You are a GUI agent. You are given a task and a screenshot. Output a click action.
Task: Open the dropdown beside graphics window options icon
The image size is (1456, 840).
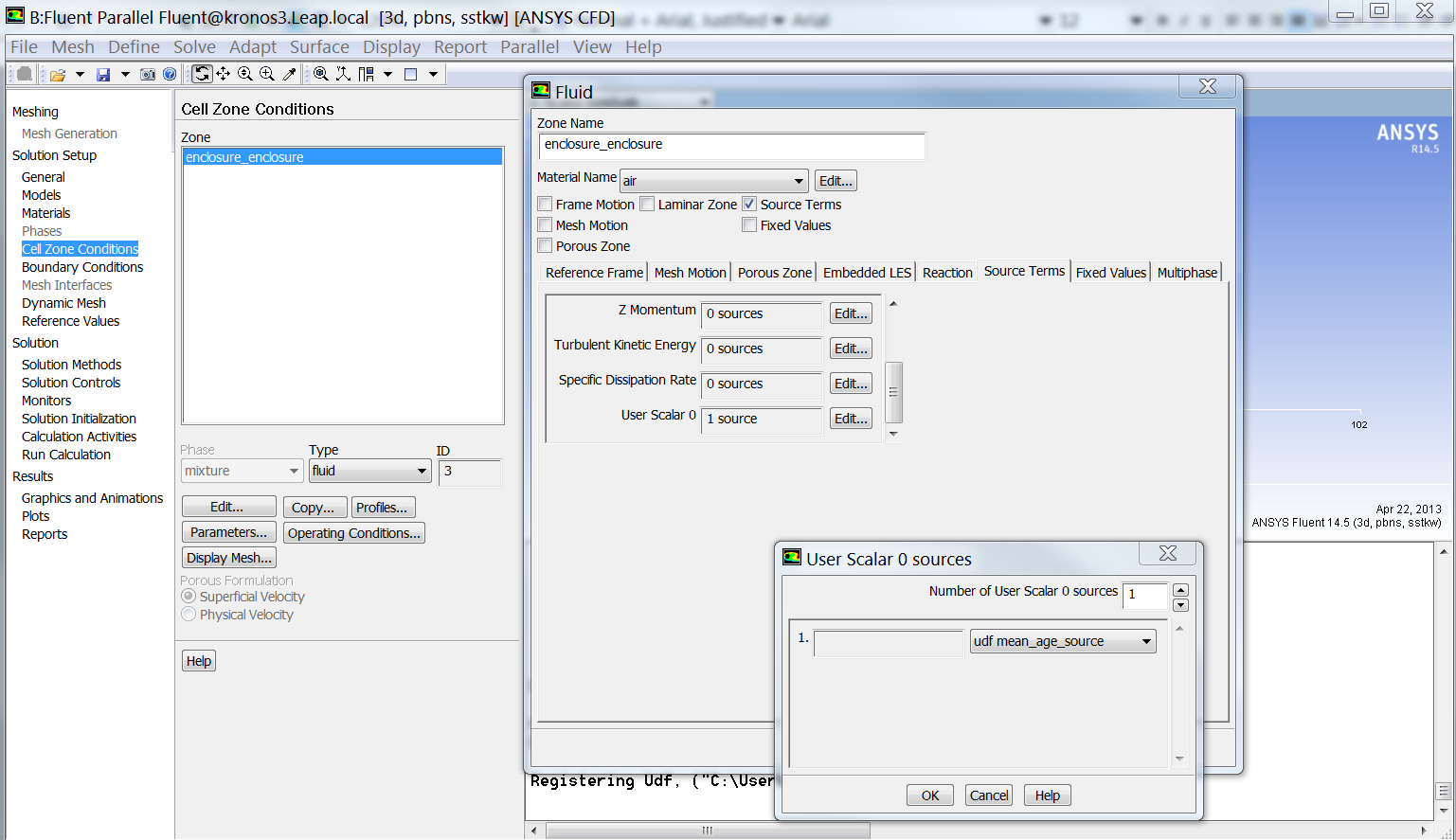(x=433, y=74)
